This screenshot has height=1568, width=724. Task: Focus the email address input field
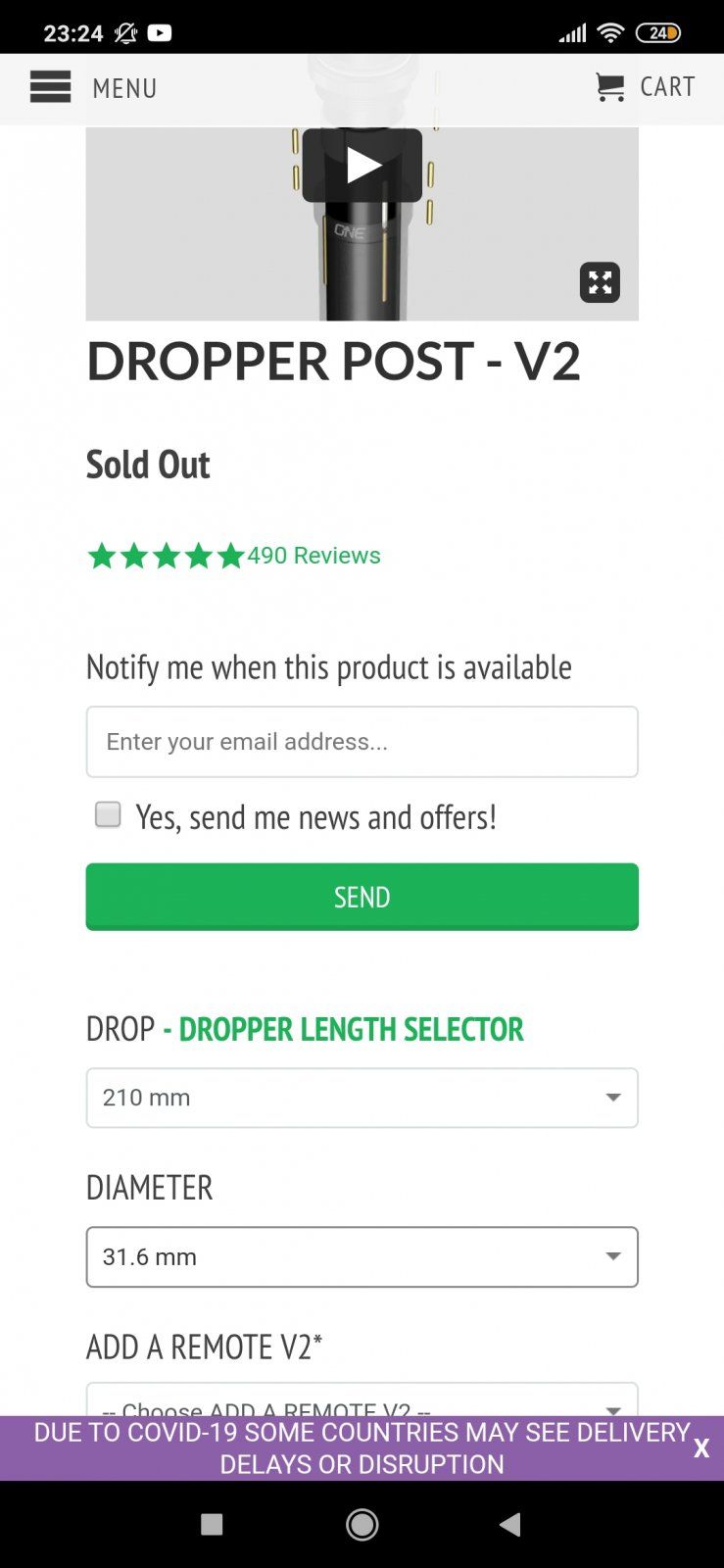coord(362,742)
